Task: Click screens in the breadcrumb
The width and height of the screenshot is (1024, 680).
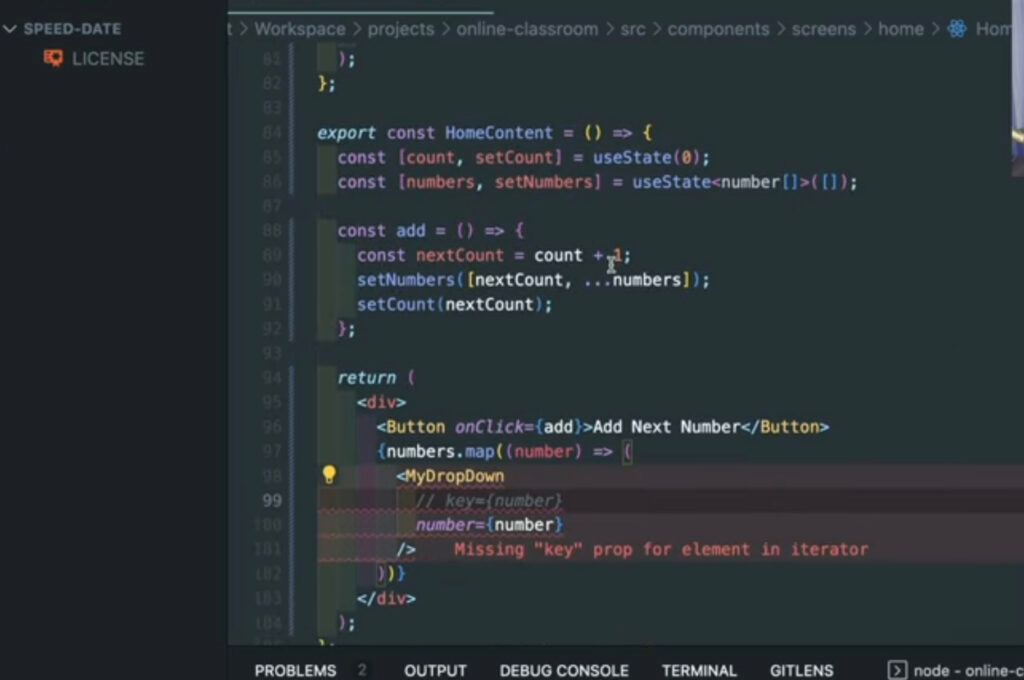Action: 823,29
